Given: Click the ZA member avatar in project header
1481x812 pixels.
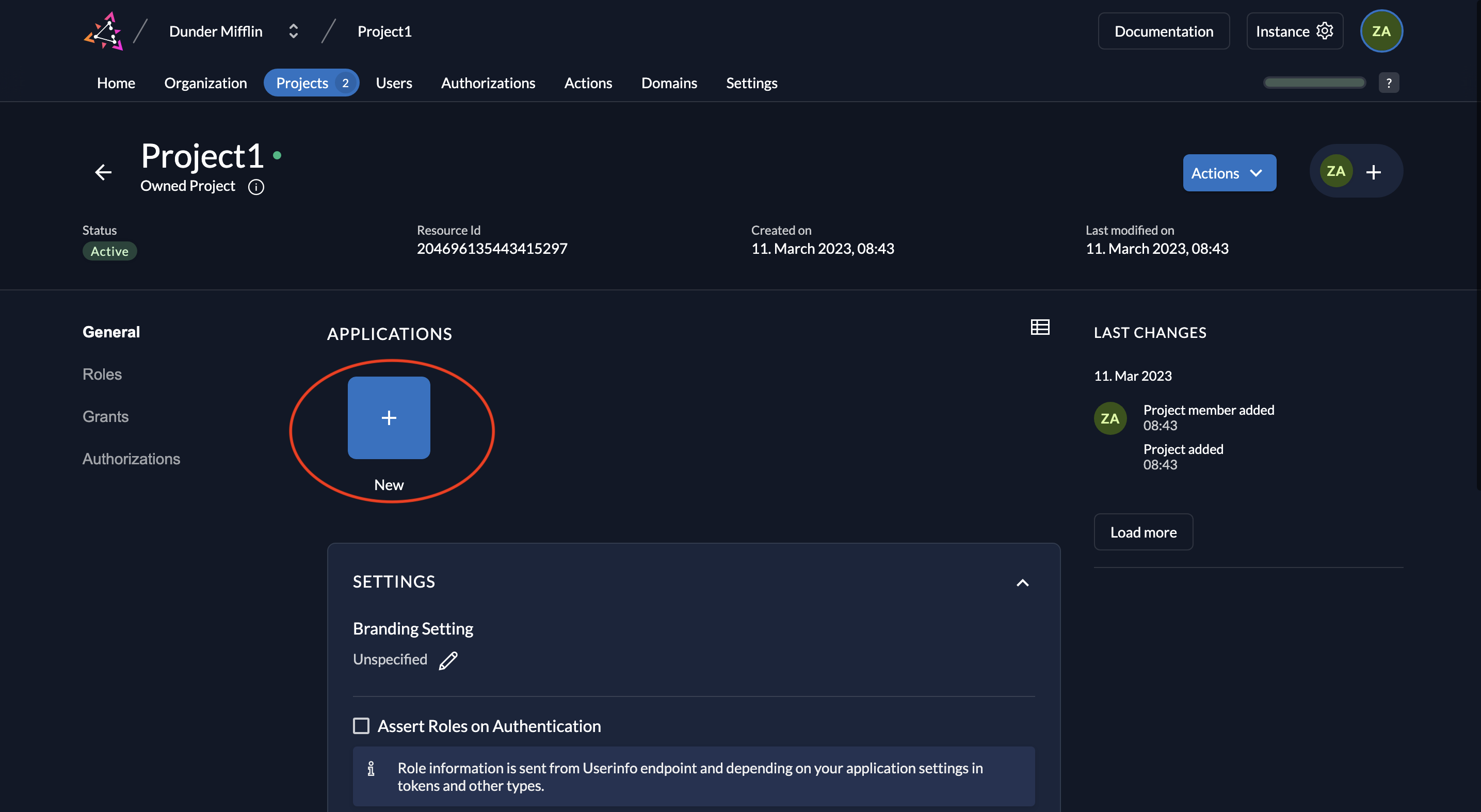Looking at the screenshot, I should 1336,171.
